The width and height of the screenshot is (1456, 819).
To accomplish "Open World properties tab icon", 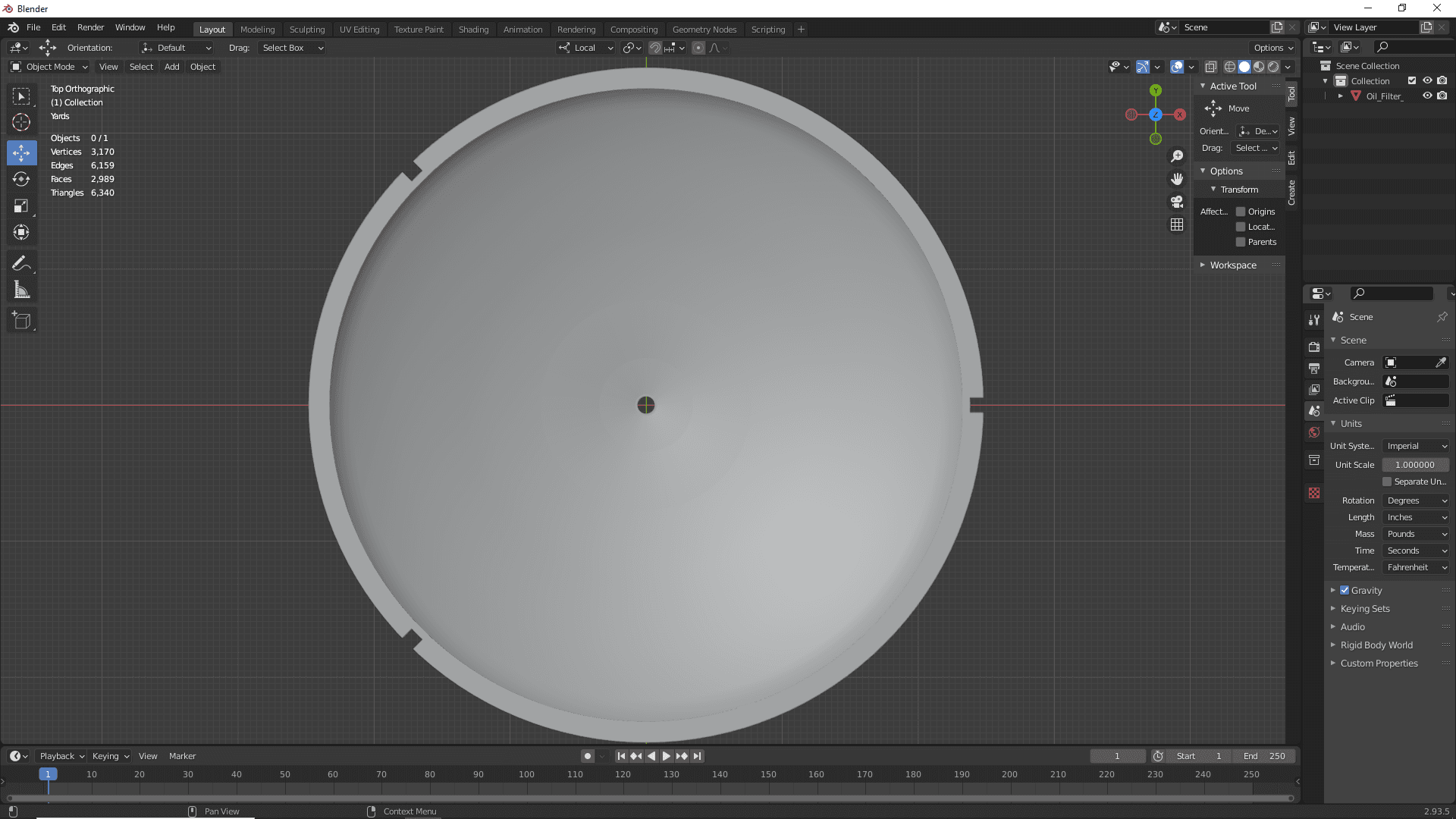I will (1314, 432).
